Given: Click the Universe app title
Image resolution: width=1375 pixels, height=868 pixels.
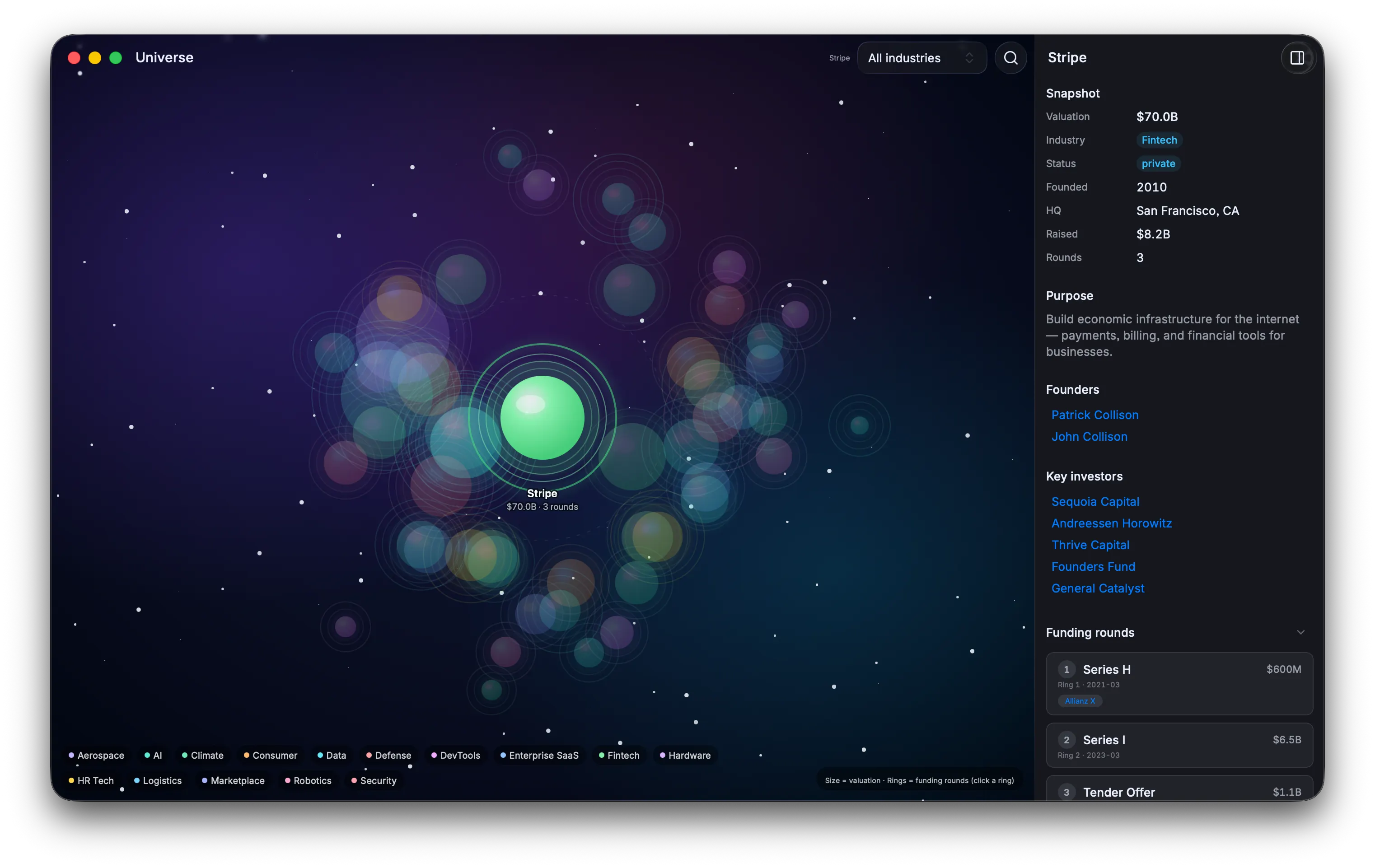Looking at the screenshot, I should click(164, 58).
